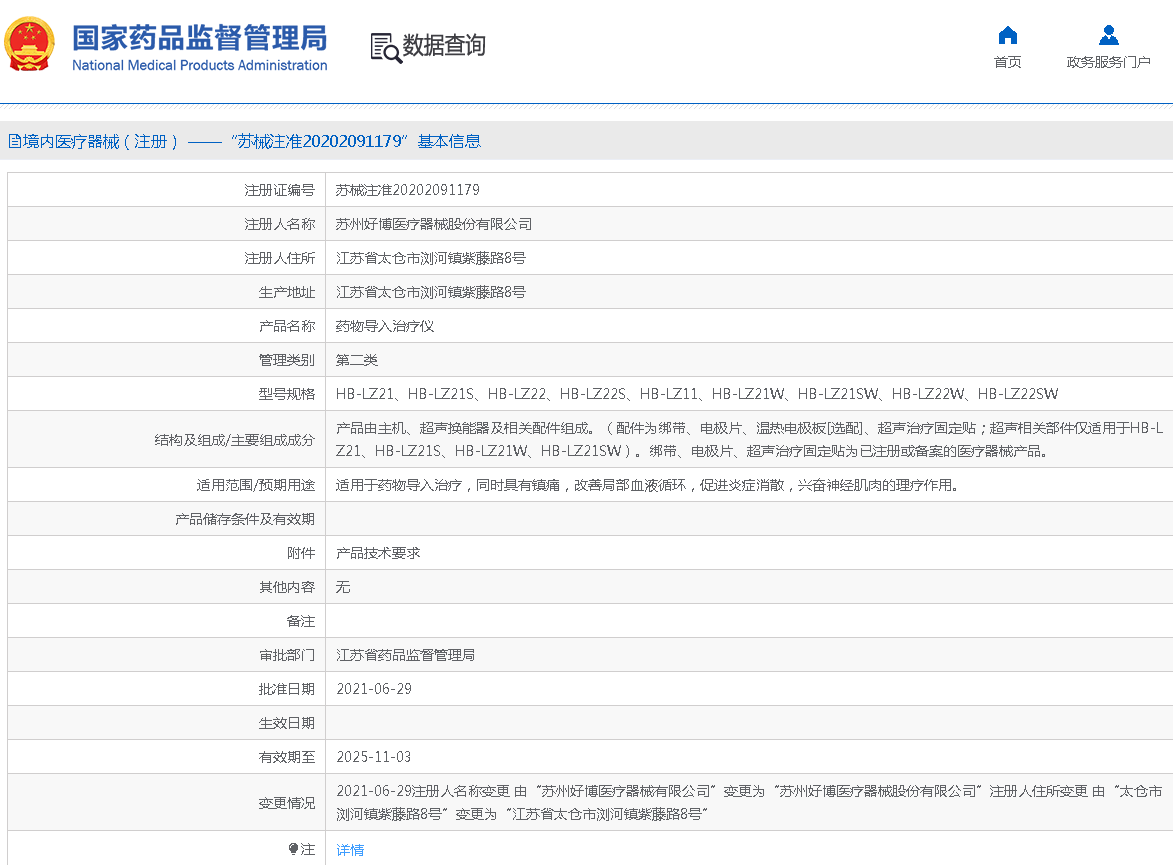Click product name 药物导入治疗仪
This screenshot has width=1173, height=865.
(x=385, y=326)
